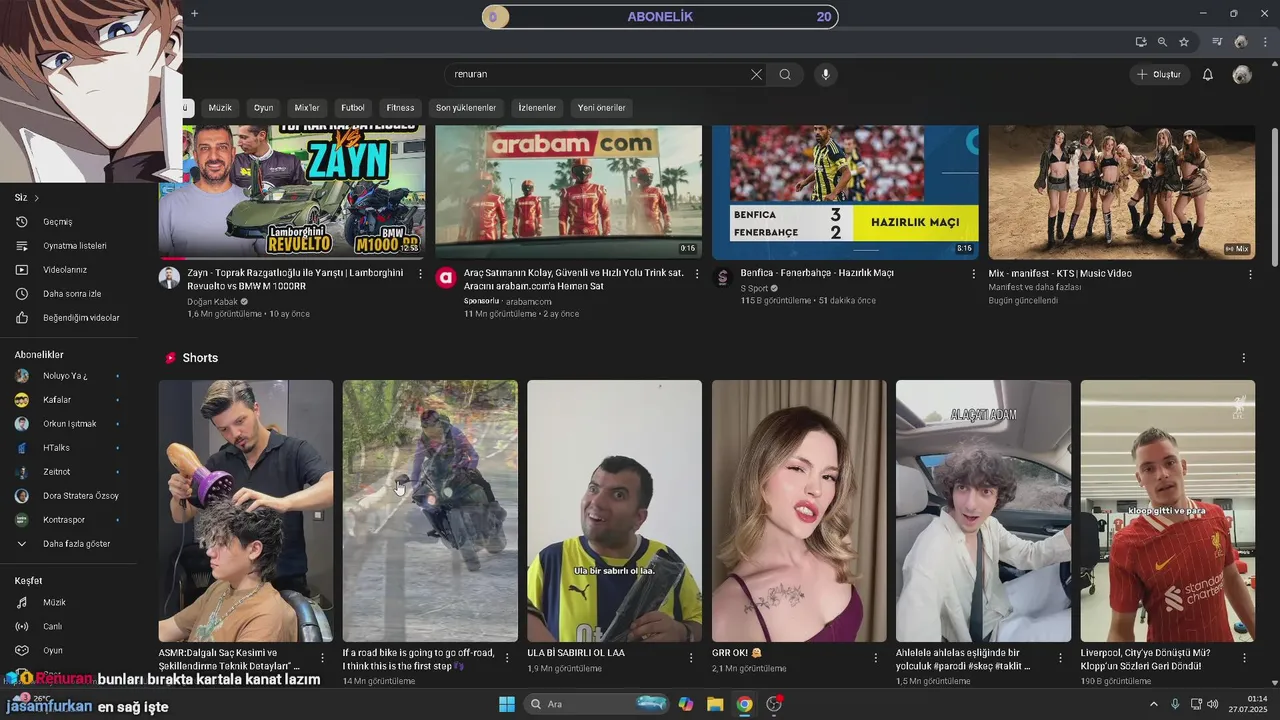Bookmark this page with star icon
The width and height of the screenshot is (1280, 720).
[x=1184, y=42]
